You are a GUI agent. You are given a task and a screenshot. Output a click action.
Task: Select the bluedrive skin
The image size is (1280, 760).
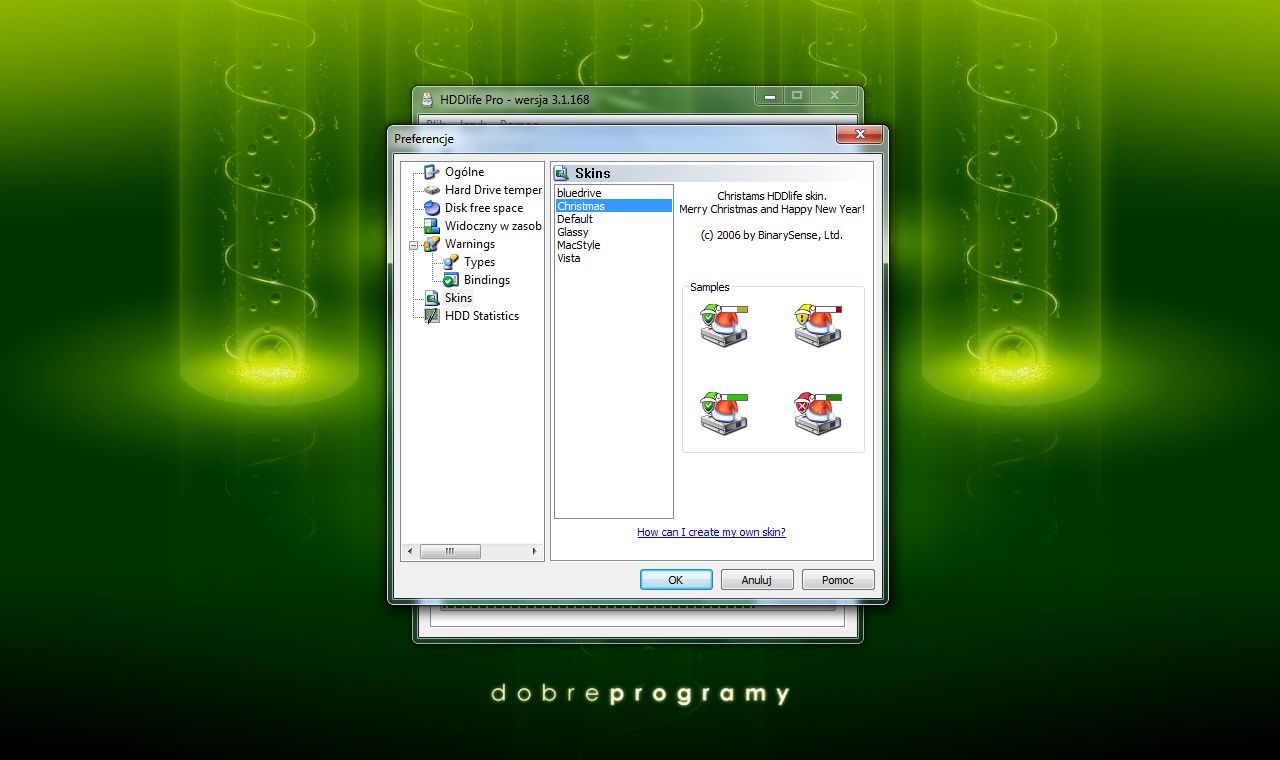pos(614,193)
